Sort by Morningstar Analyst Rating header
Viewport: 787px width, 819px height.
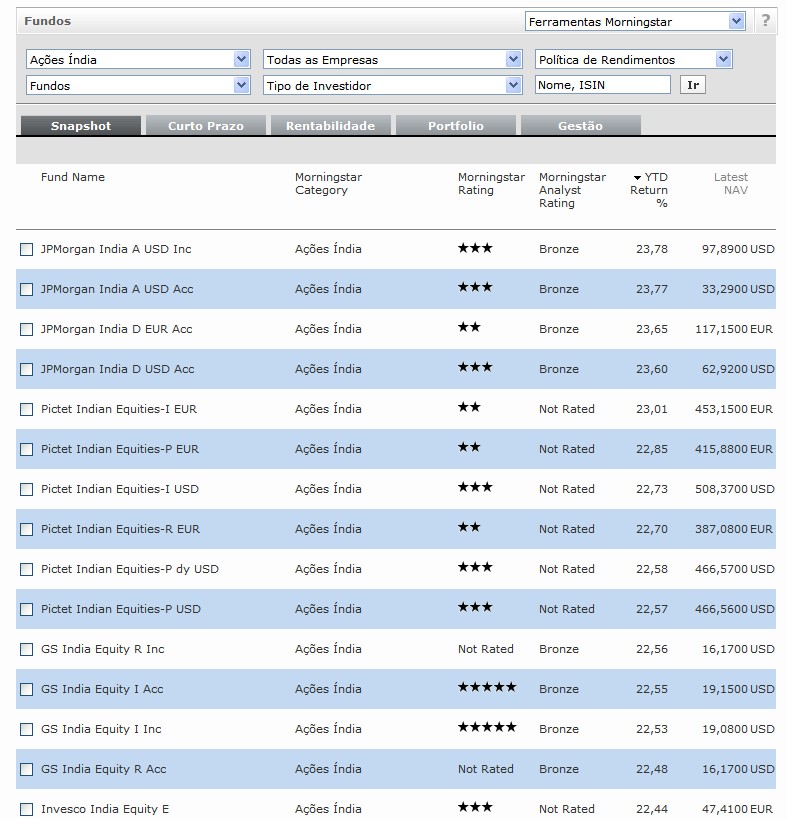point(572,190)
